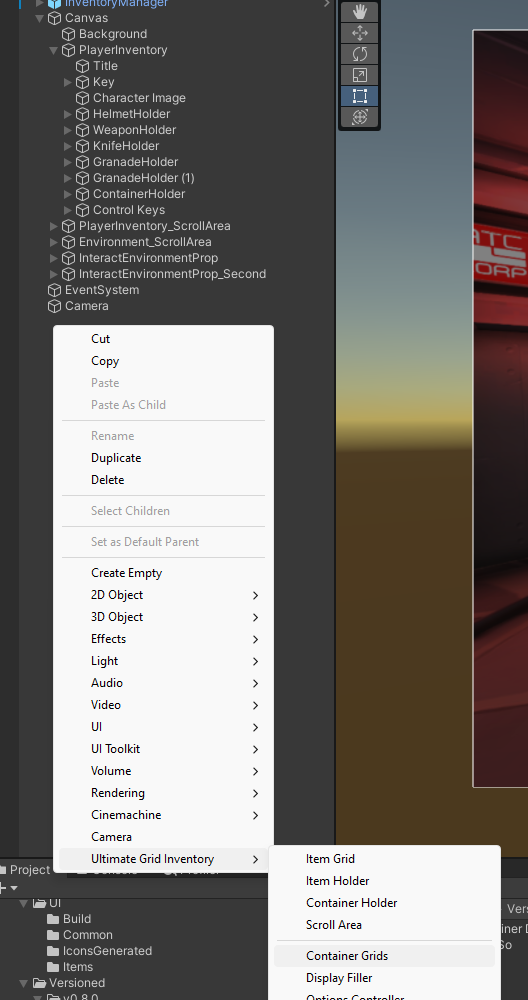Click the cube icon beside Title
This screenshot has height=1000, width=528.
click(x=83, y=66)
